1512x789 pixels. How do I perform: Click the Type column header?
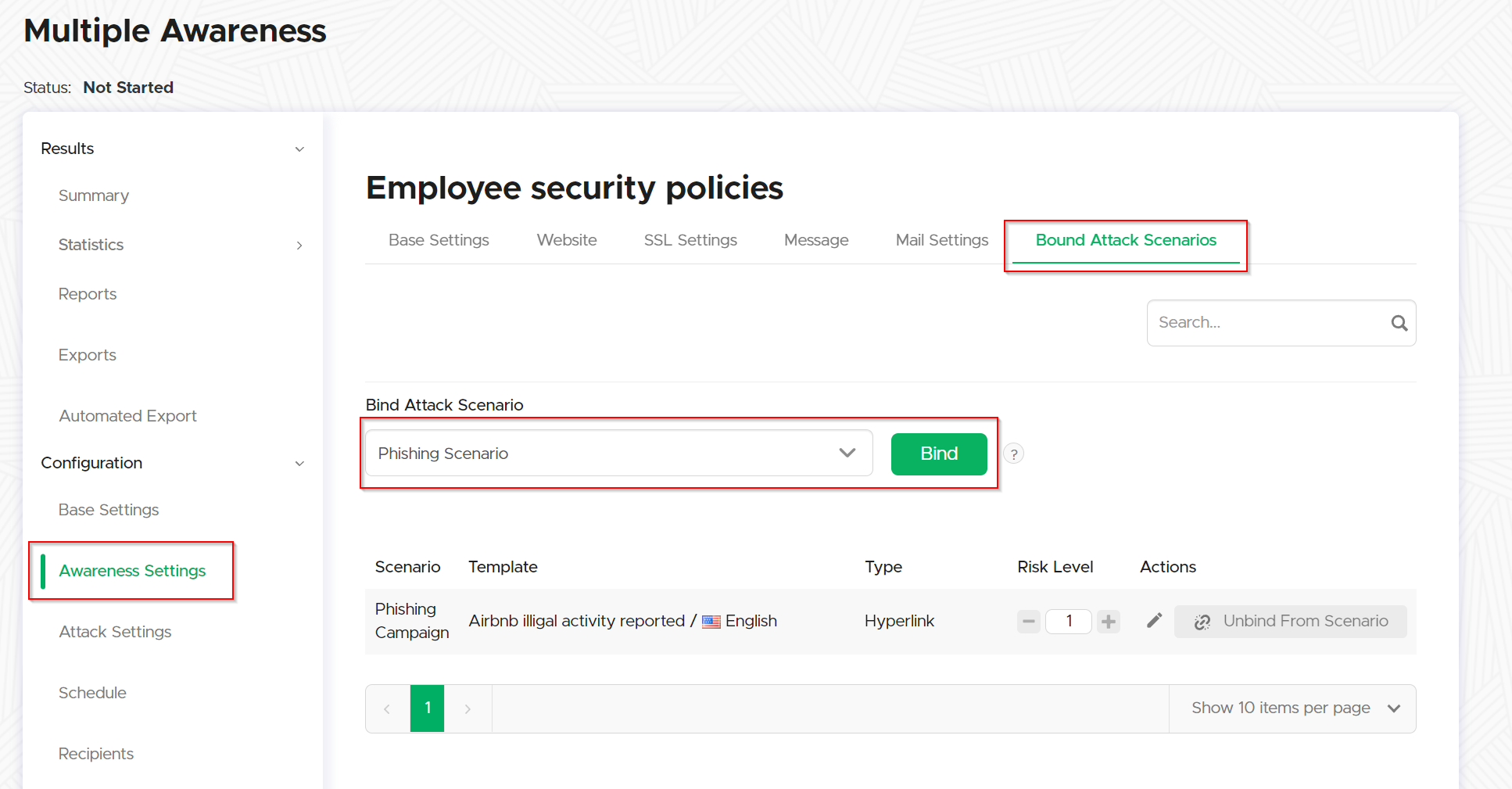[x=883, y=567]
